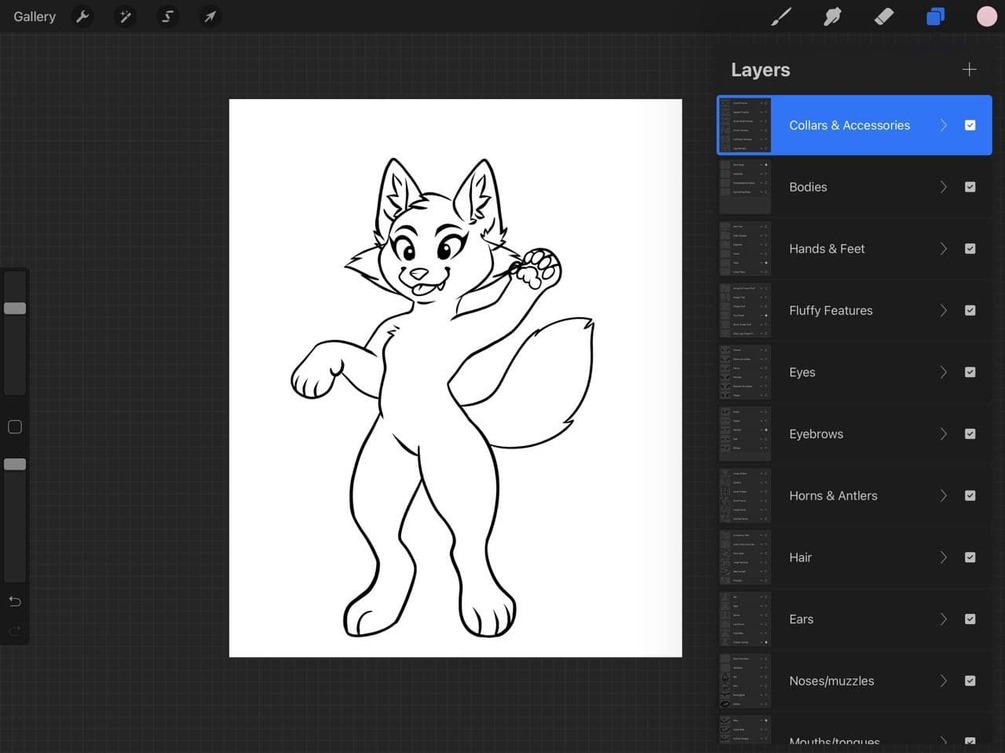Select the Eyes group name
1005x753 pixels.
click(x=802, y=372)
